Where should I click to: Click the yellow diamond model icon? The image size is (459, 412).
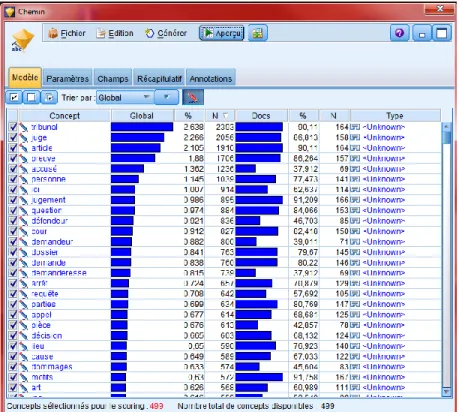22,40
